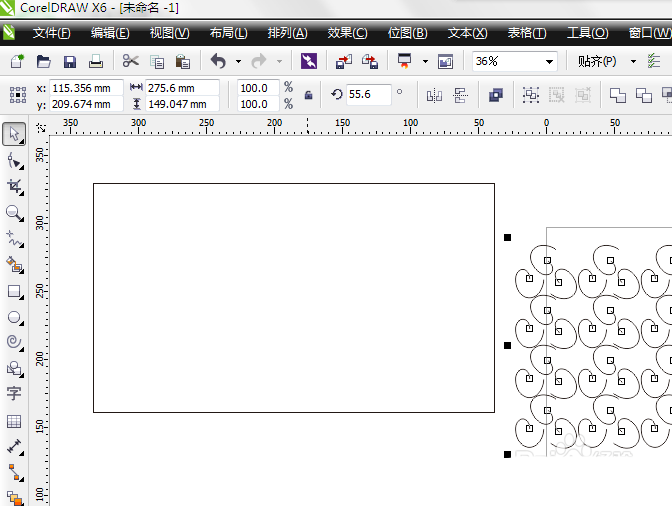This screenshot has height=506, width=672.
Task: Expand the undo history dropdown arrow
Action: tap(238, 62)
